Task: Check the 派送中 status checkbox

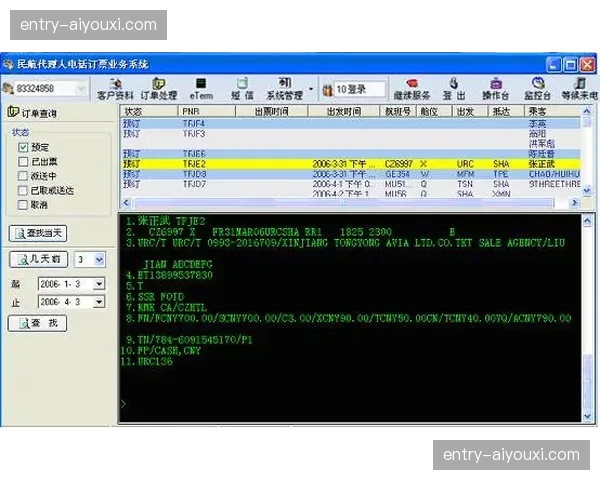Action: pos(23,176)
